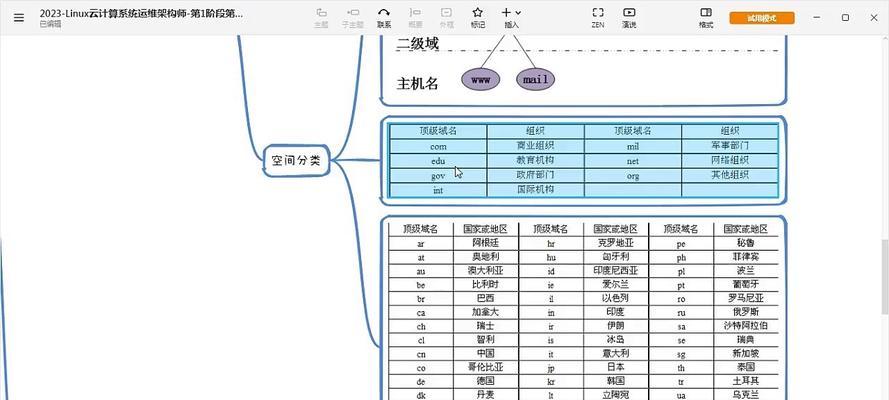Click the 印度尼西亚 cell
The image size is (889, 400).
[615, 271]
